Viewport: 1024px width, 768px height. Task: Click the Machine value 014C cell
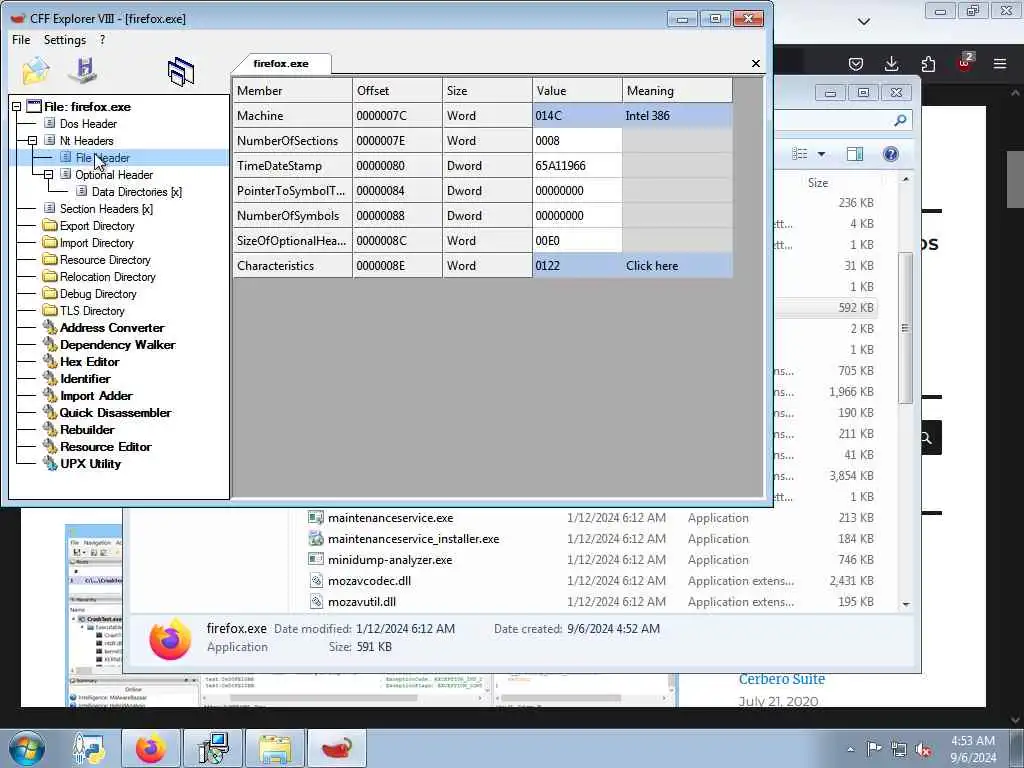[577, 116]
